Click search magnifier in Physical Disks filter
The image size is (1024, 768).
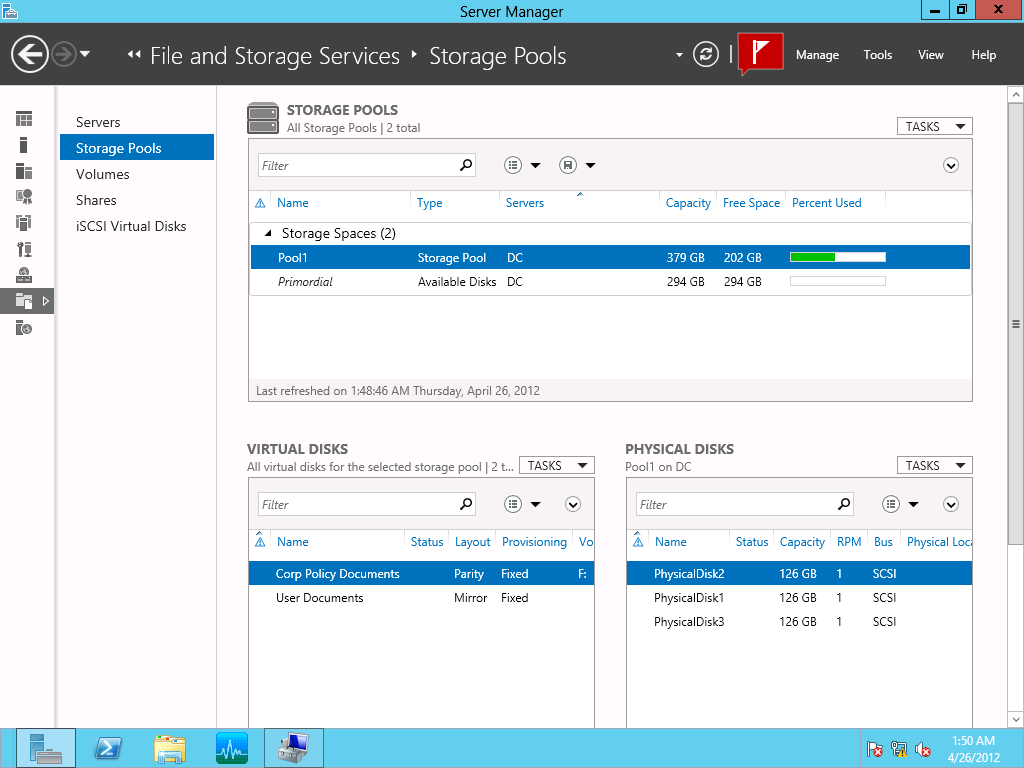[844, 504]
